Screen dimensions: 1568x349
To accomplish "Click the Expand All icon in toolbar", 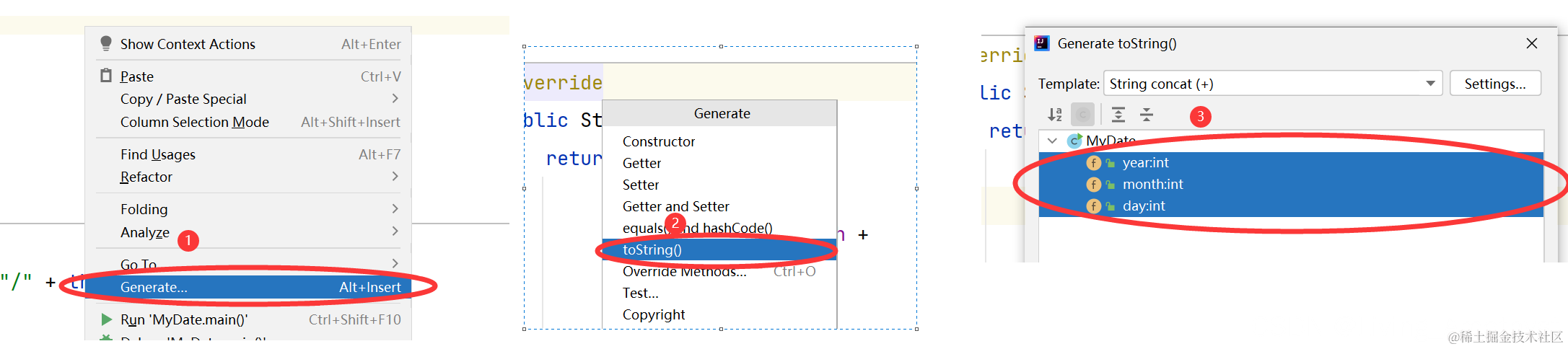I will [x=1118, y=115].
